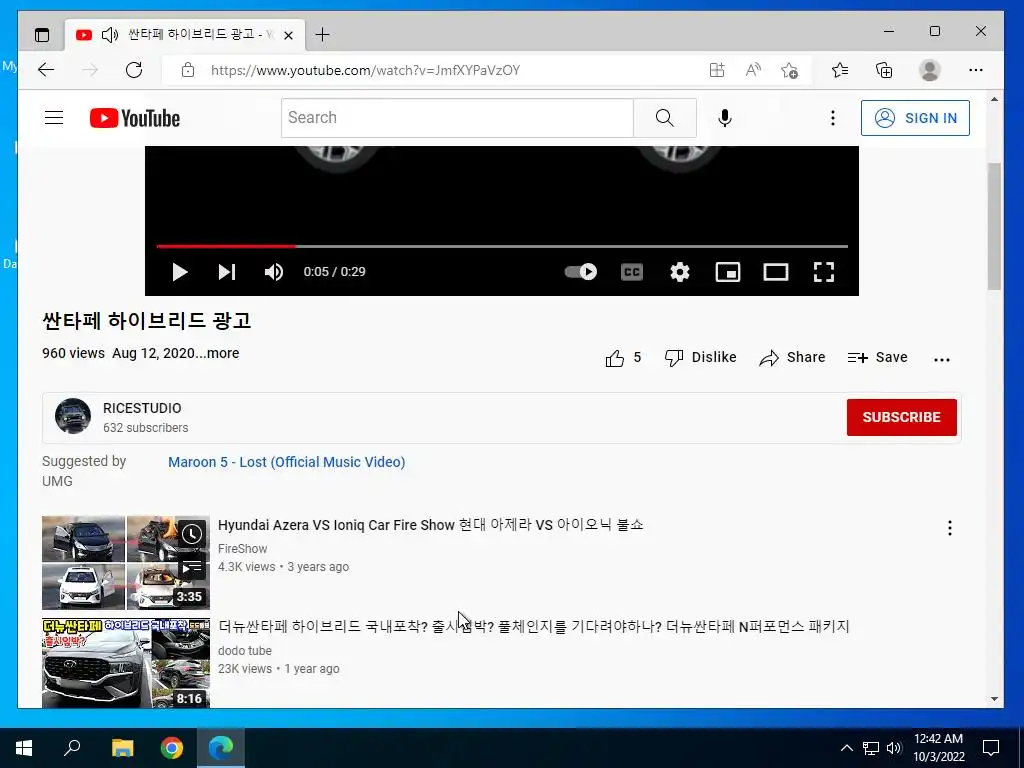Close the YouTube browser tab
This screenshot has height=768, width=1024.
pos(288,35)
